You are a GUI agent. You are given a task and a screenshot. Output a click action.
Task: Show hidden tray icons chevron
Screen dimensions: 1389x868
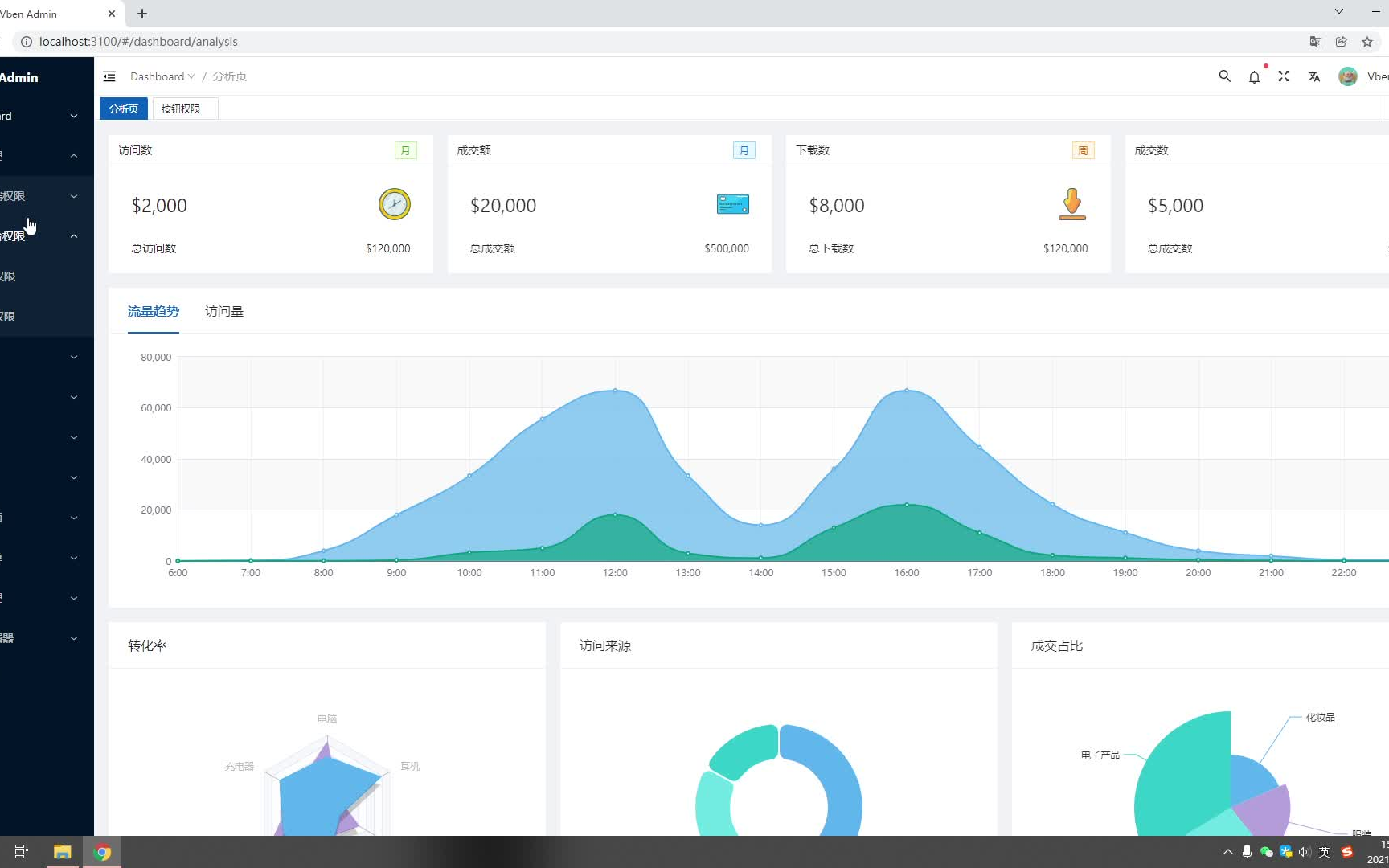1227,852
